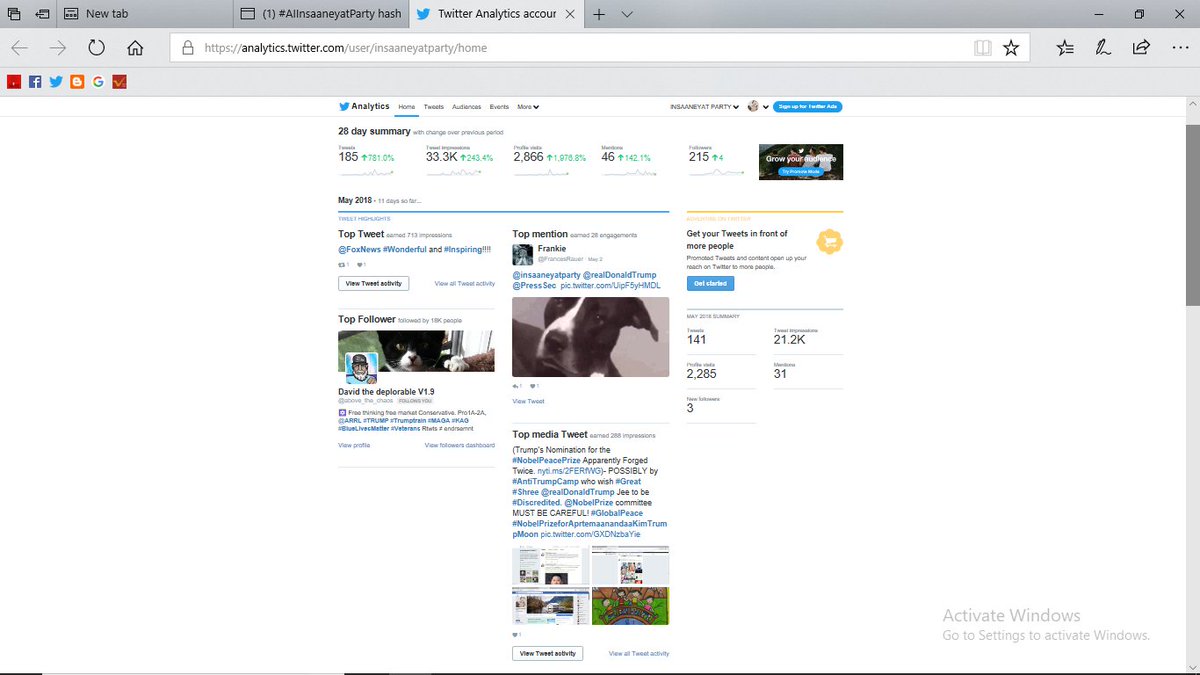Open the Events analytics tab
This screenshot has width=1200, height=675.
tap(499, 107)
